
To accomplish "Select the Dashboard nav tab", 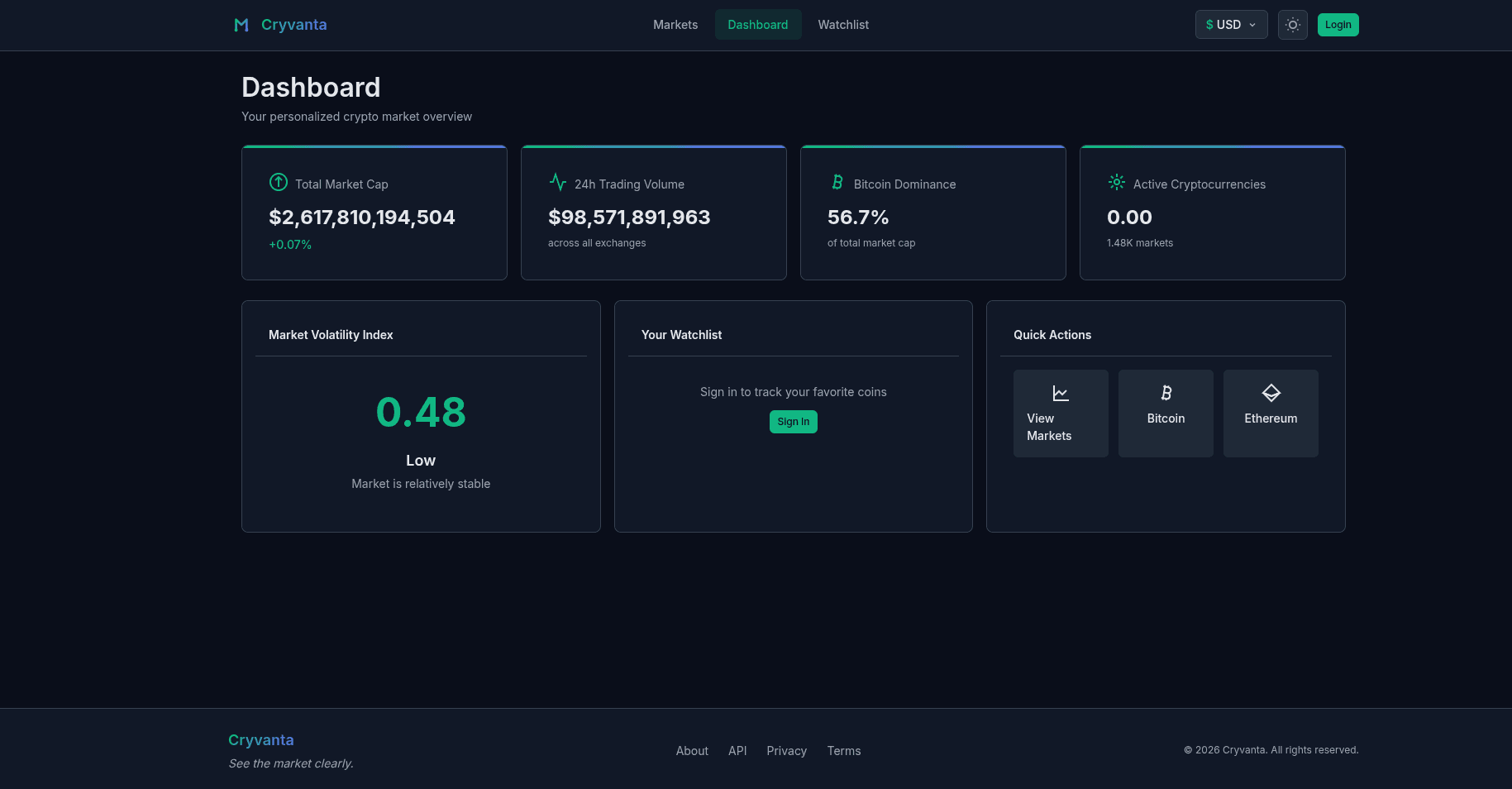I will [757, 25].
